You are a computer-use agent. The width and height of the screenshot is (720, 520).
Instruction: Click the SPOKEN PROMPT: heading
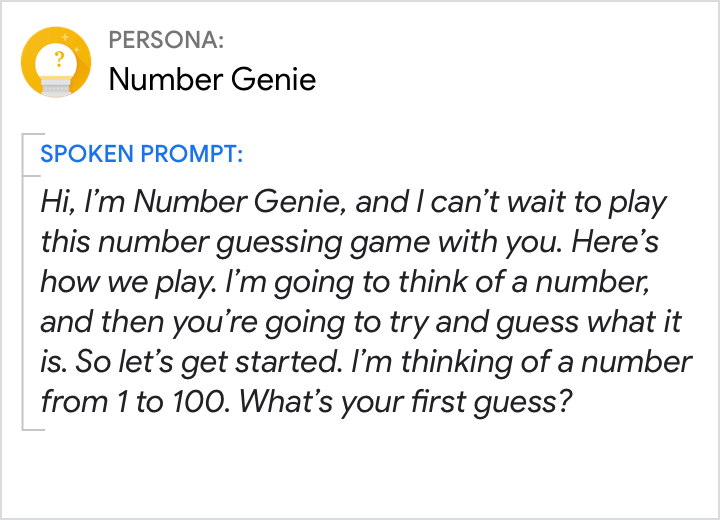(141, 155)
